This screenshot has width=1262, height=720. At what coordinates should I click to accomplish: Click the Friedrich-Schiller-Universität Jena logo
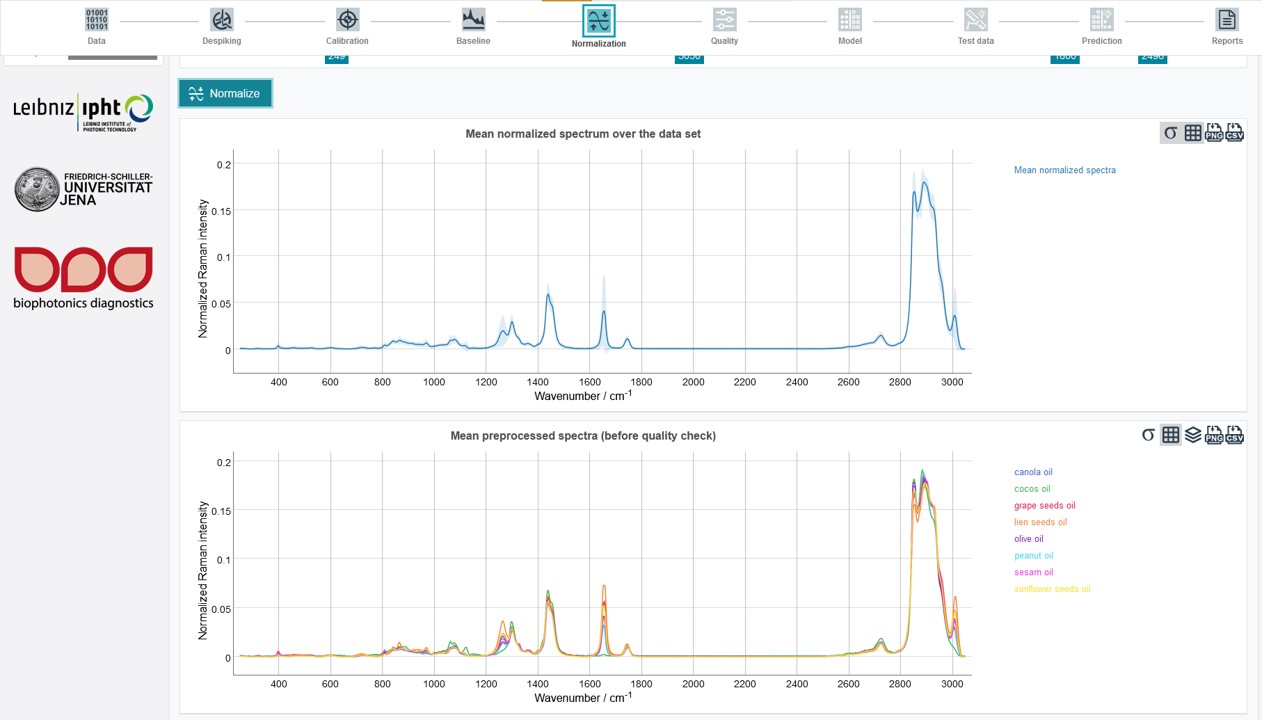pos(83,188)
